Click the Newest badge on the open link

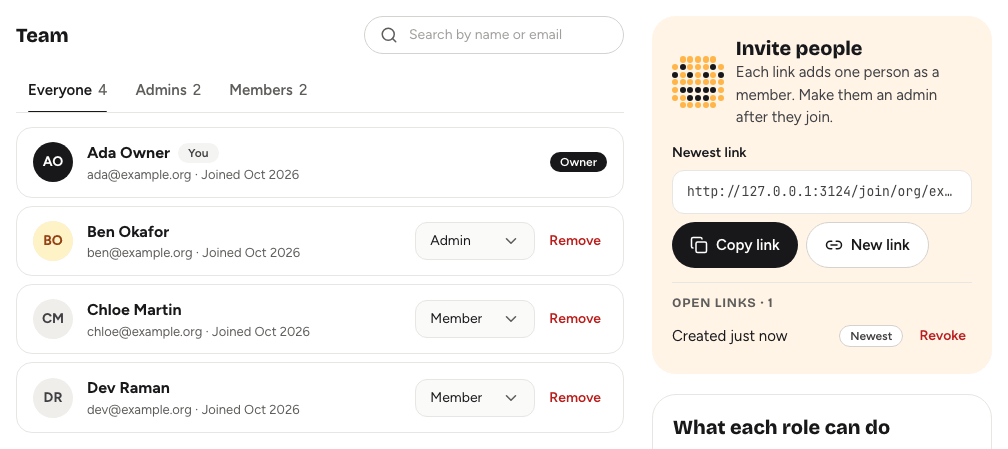click(x=870, y=336)
